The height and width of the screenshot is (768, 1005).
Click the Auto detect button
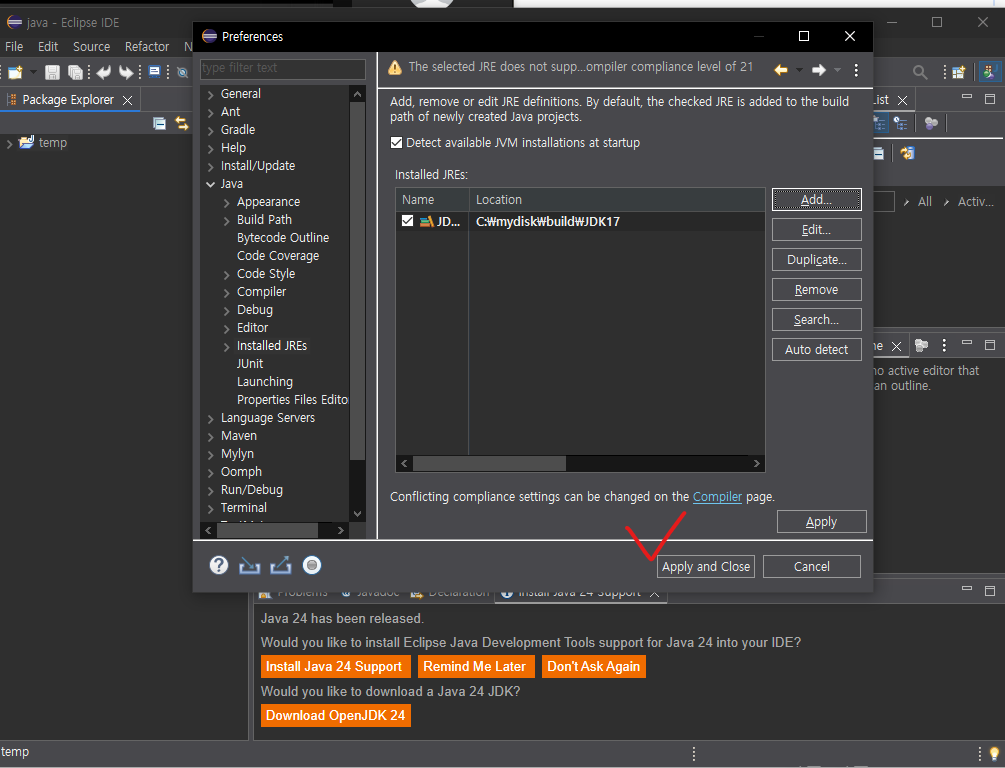click(x=817, y=349)
